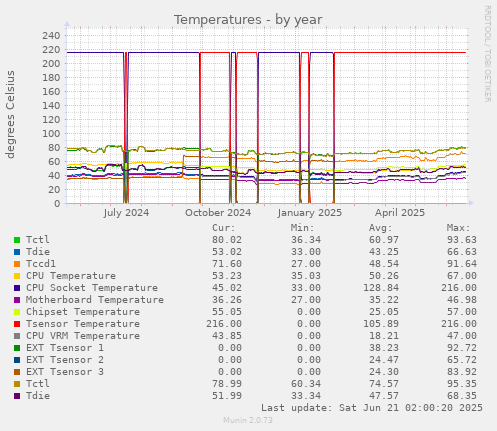Click the yellow CPU Temperature swatch
The height and width of the screenshot is (431, 497).
[x=17, y=276]
